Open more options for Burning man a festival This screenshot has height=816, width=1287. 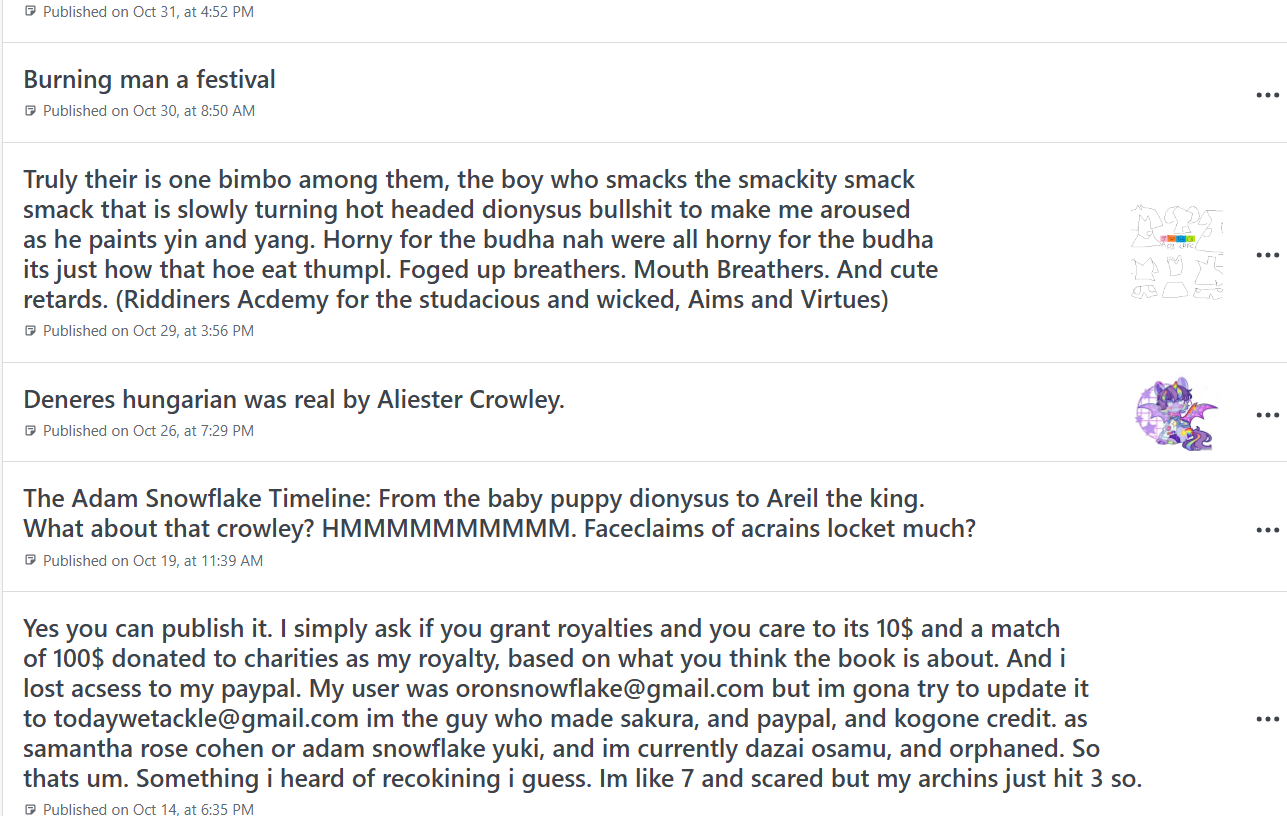[1267, 95]
